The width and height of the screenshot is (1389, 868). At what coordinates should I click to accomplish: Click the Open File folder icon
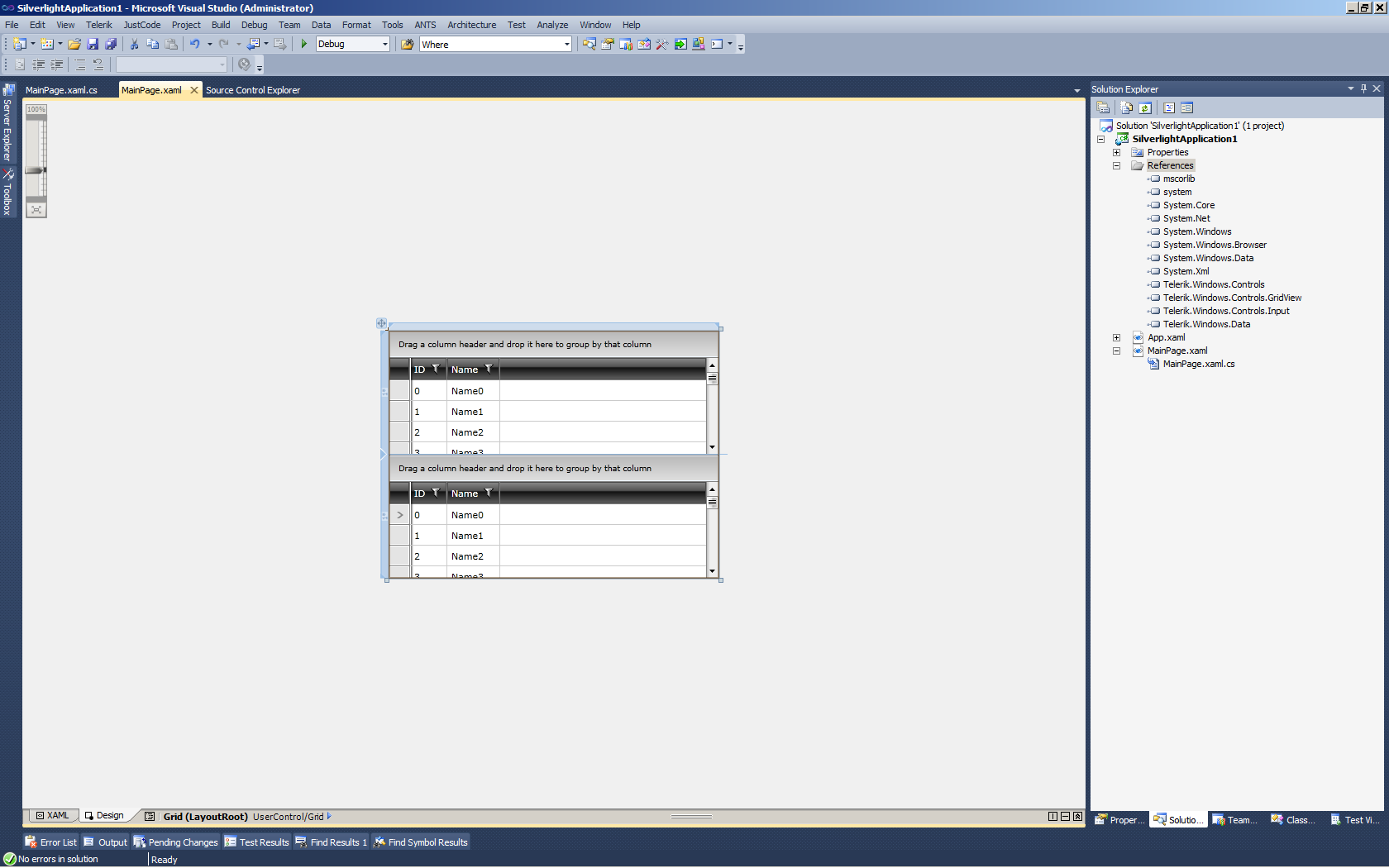pyautogui.click(x=74, y=44)
